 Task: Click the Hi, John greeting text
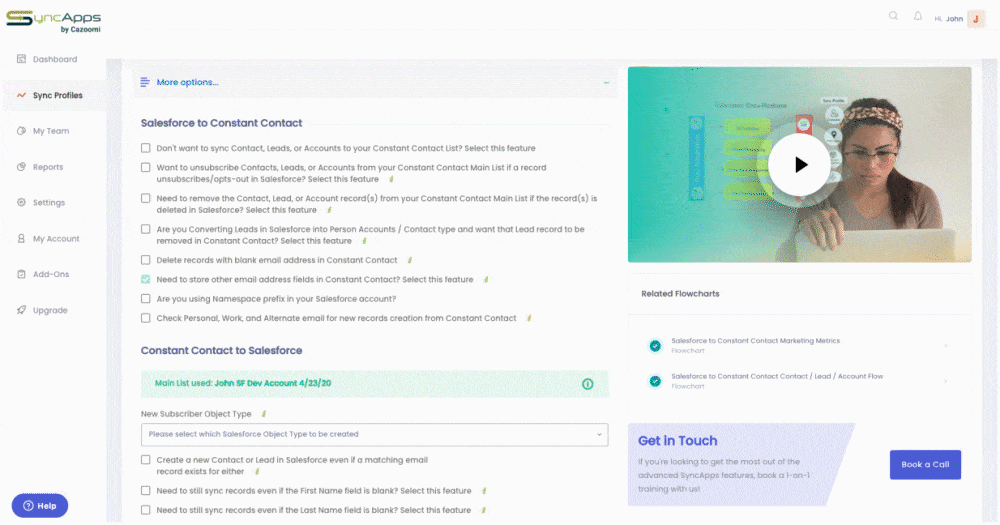pyautogui.click(x=948, y=19)
